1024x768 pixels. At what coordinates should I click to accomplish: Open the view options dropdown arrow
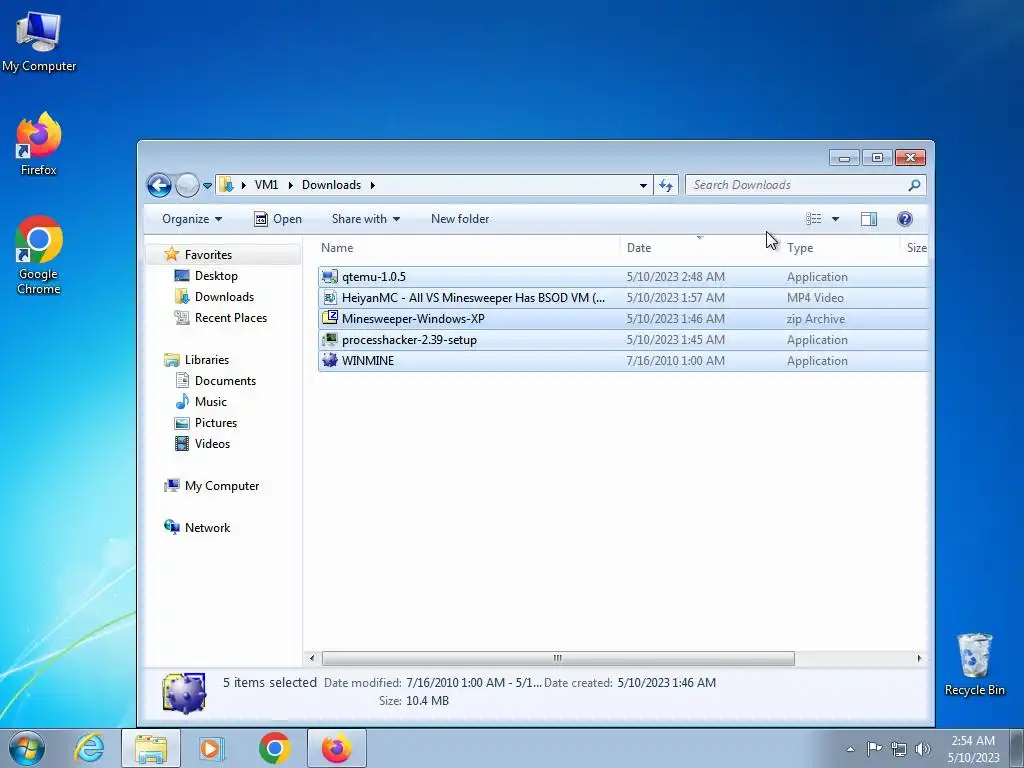(x=835, y=219)
